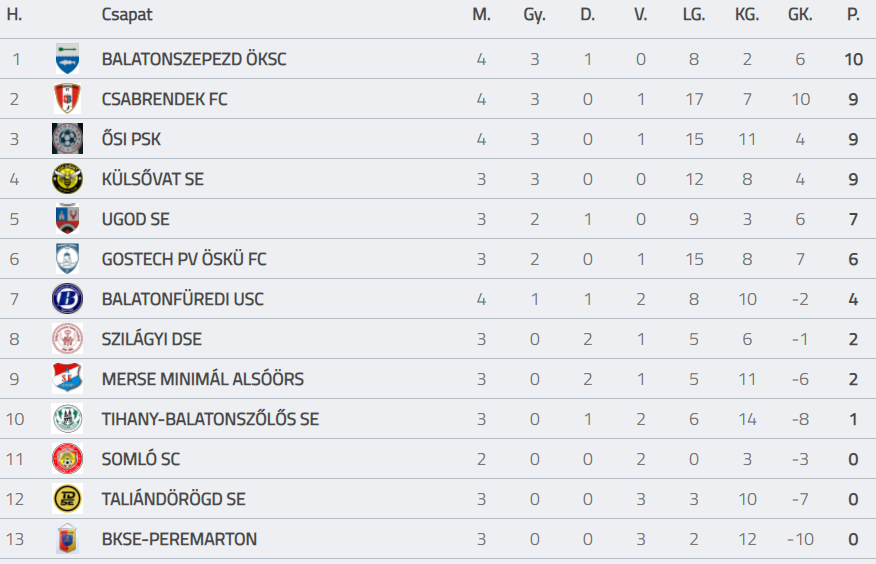Click the GK. goal difference header
This screenshot has height=564, width=876.
pos(800,15)
